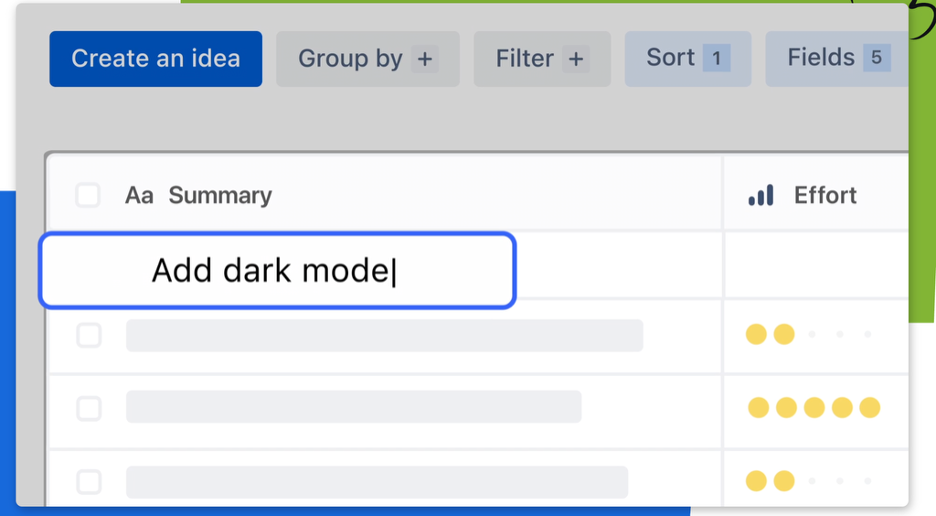Click the Sort count badge
This screenshot has height=516, width=936.
(716, 58)
